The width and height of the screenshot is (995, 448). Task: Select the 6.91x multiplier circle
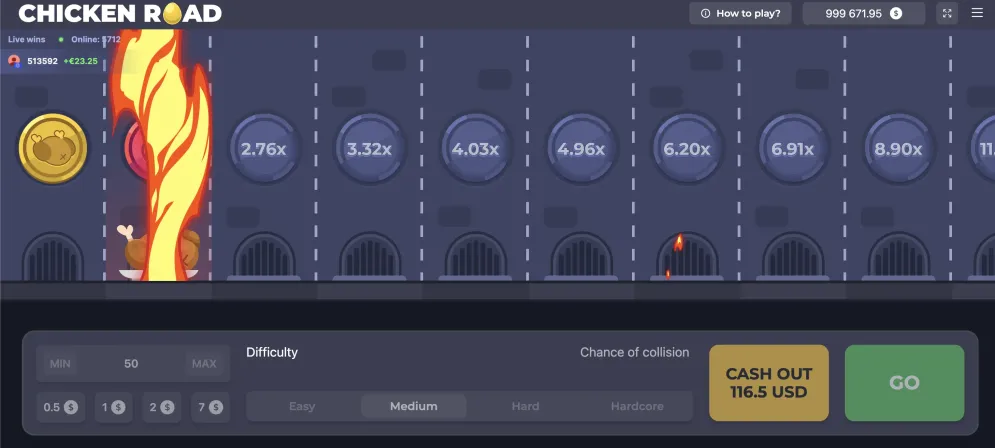tap(793, 149)
